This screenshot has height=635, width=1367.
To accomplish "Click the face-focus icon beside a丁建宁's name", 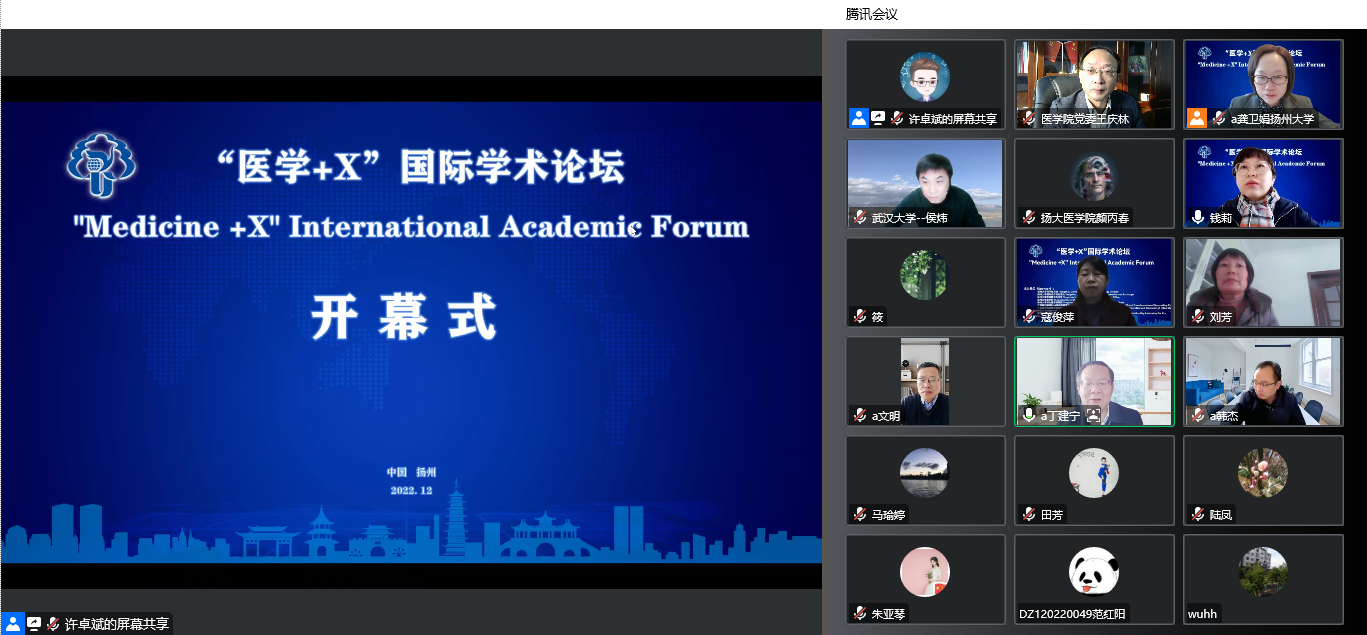I will (1093, 415).
